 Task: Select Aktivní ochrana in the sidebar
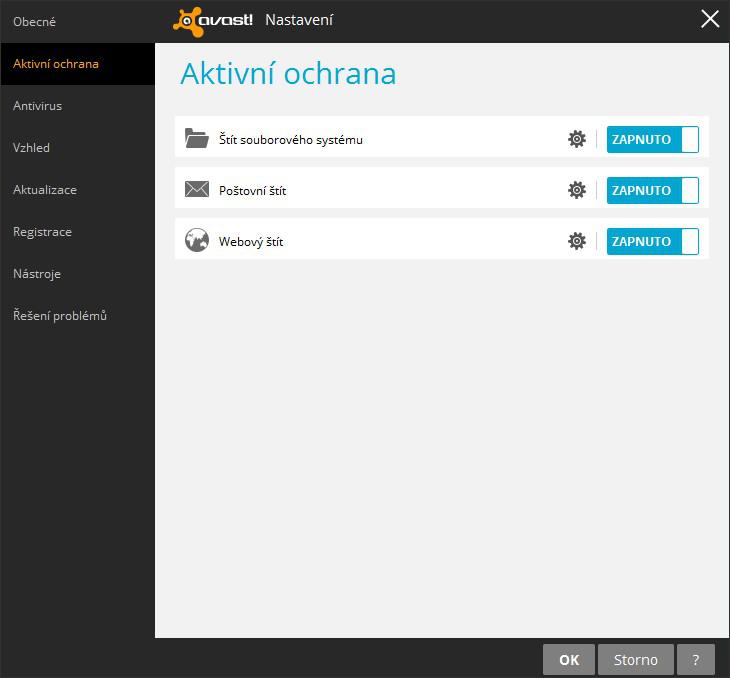[77, 64]
